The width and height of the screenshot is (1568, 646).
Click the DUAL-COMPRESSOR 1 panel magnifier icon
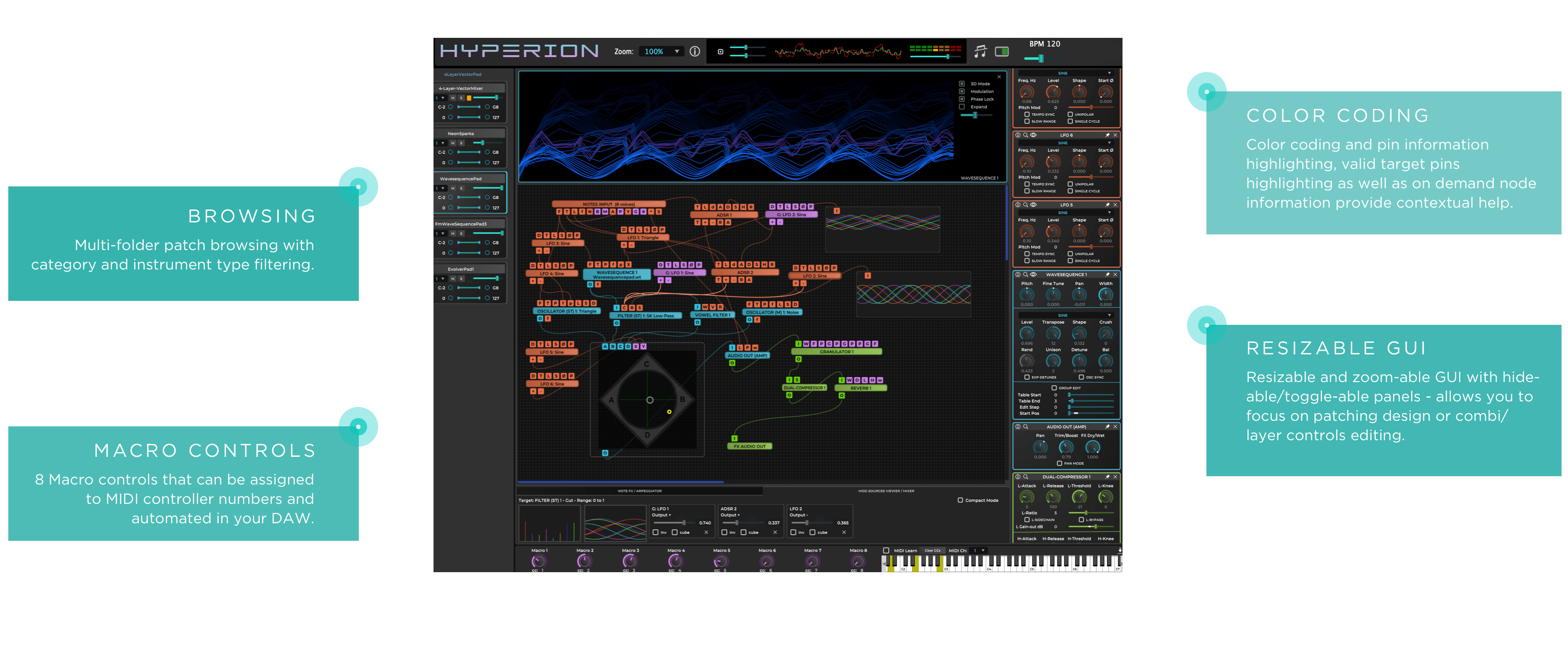coord(1025,477)
